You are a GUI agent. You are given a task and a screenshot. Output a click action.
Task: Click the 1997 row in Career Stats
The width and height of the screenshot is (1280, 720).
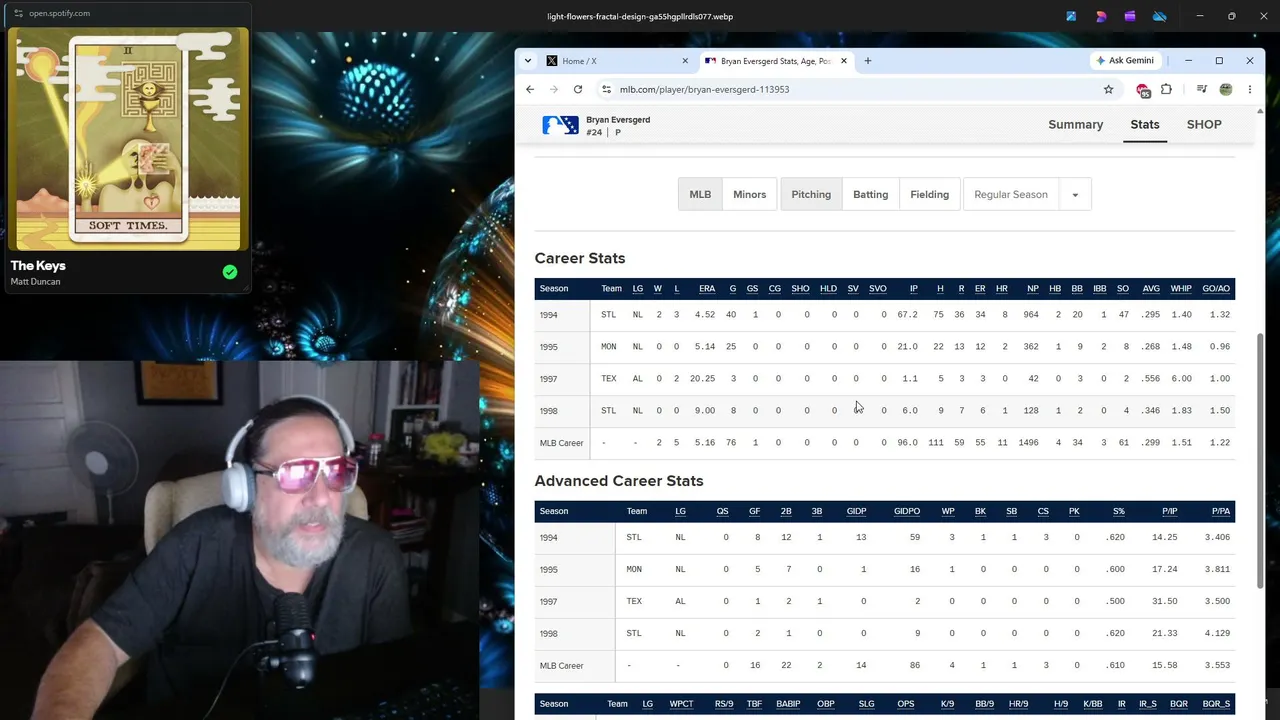(x=885, y=379)
